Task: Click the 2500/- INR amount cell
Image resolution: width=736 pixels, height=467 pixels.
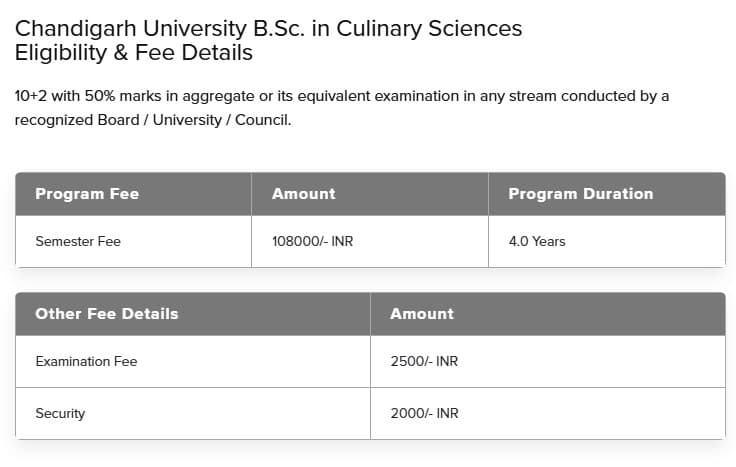Action: [424, 361]
